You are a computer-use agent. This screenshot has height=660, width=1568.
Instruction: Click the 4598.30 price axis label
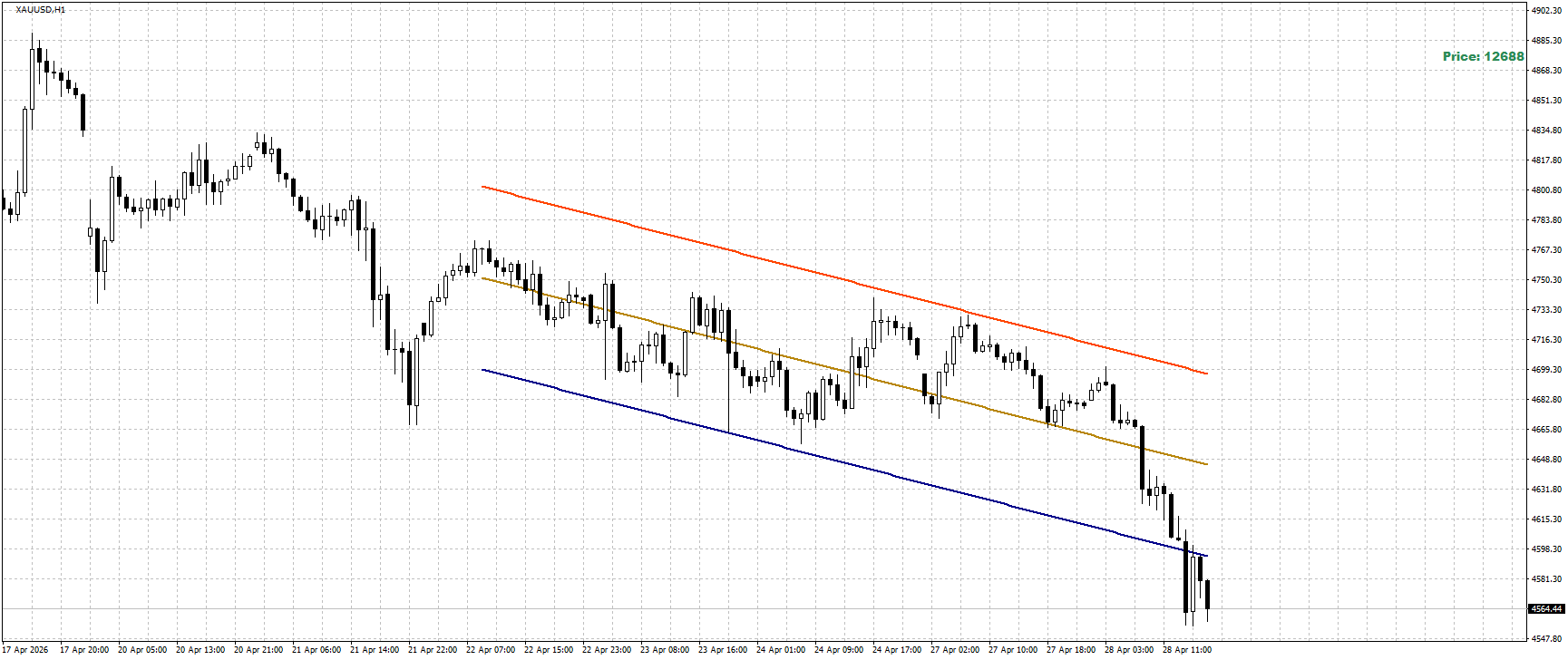coord(1546,549)
